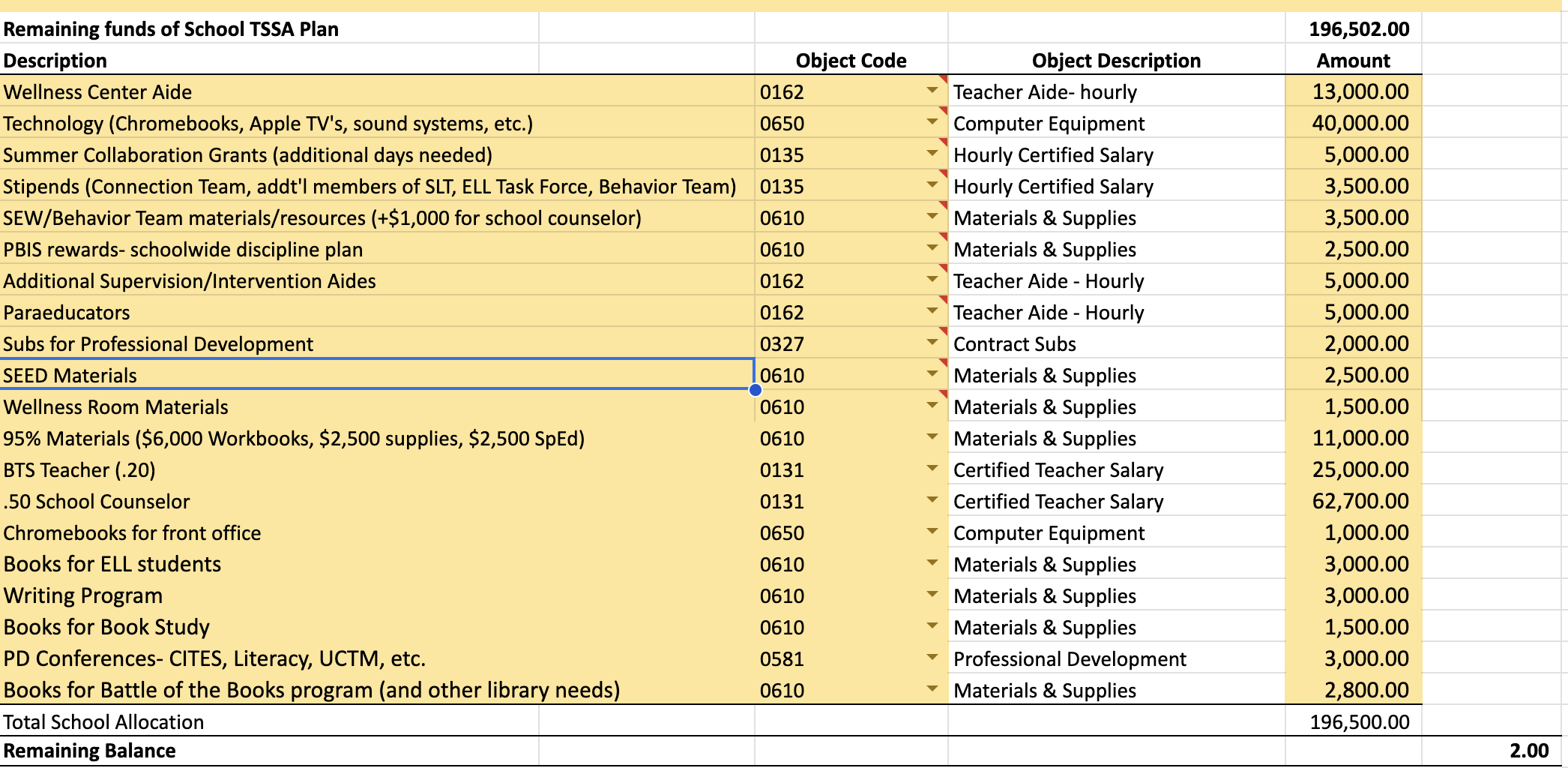Select the SEED Materials cell
The width and height of the screenshot is (1568, 768).
377,374
